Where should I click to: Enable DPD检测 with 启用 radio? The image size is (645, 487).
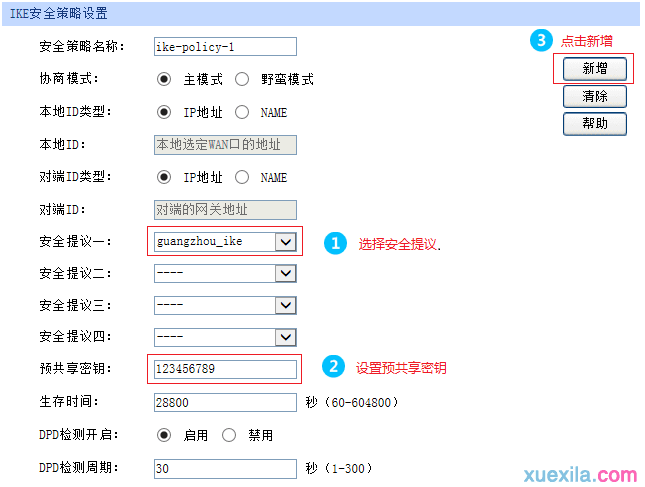pyautogui.click(x=164, y=435)
